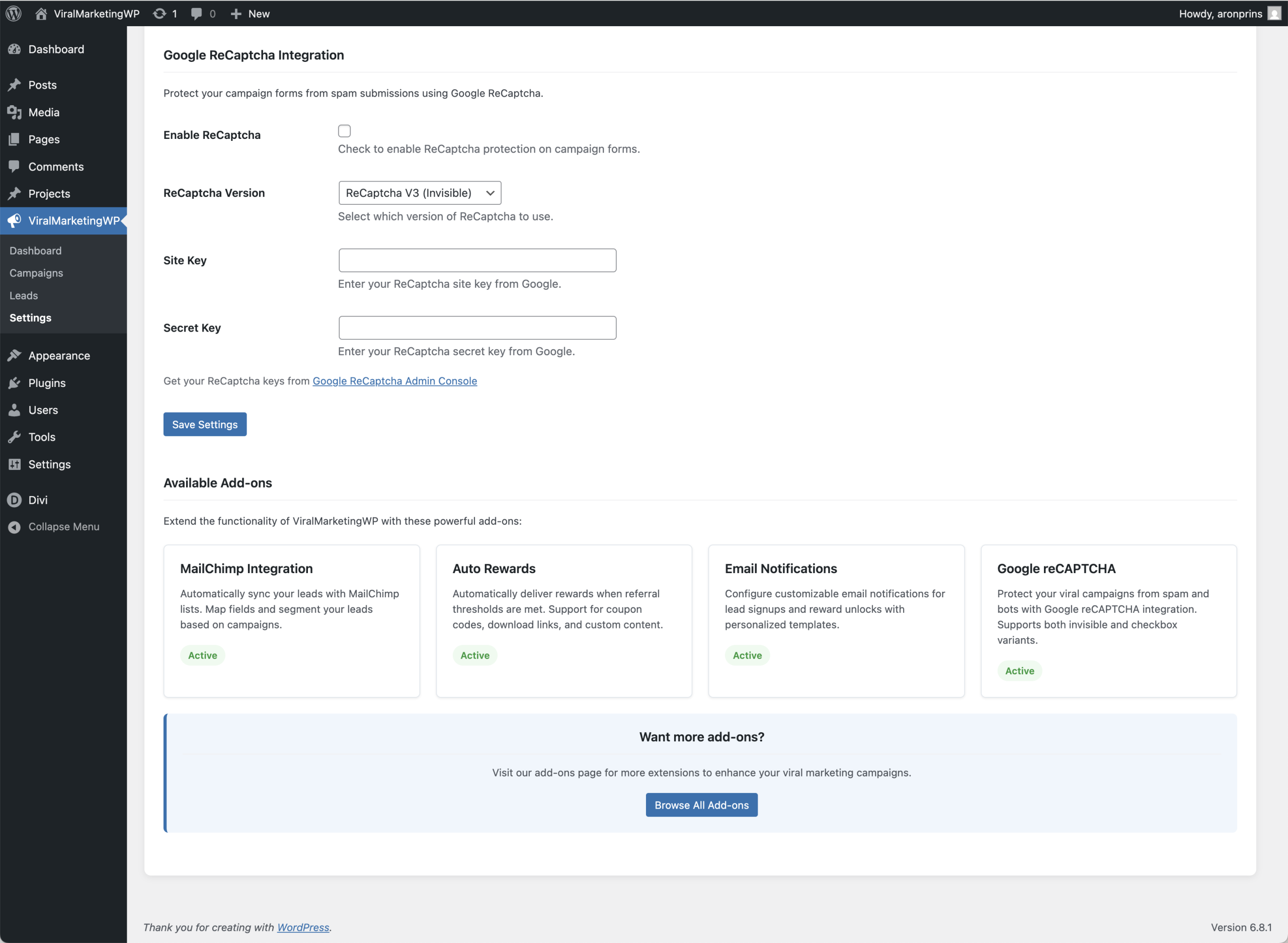Click the Settings sliders icon in the sidebar
Screen dimensions: 1288x943
pyautogui.click(x=14, y=464)
